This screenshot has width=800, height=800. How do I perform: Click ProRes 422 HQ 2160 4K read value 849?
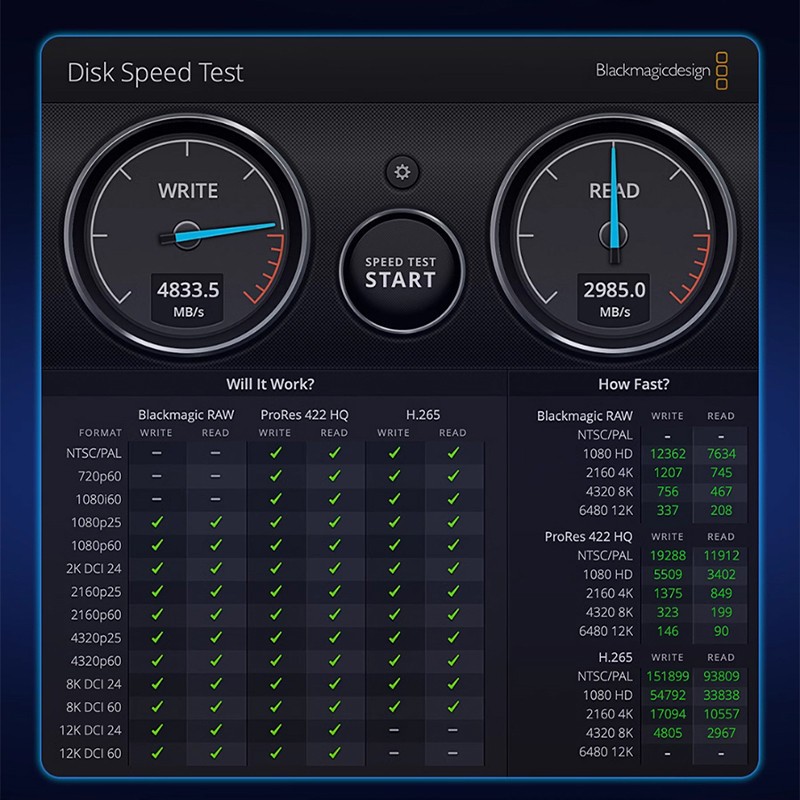tap(721, 593)
